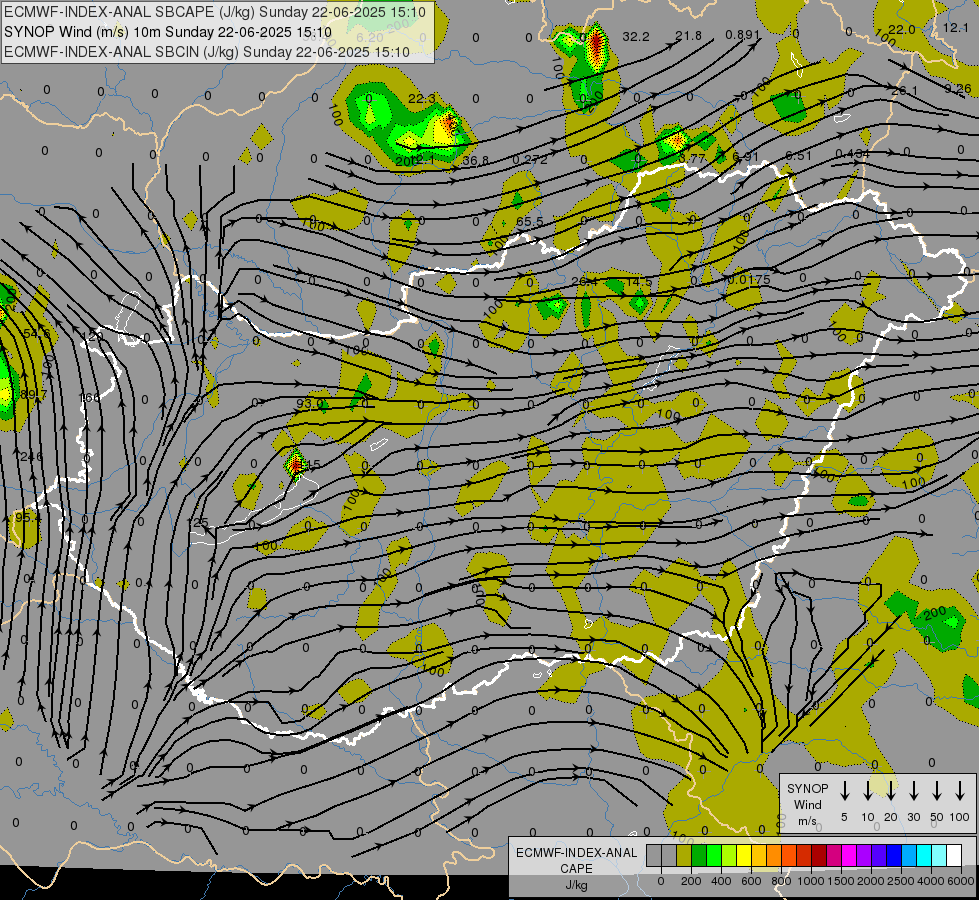This screenshot has width=979, height=900.
Task: Click the 6000 tick label in the CAPE legend
Action: coord(960,881)
